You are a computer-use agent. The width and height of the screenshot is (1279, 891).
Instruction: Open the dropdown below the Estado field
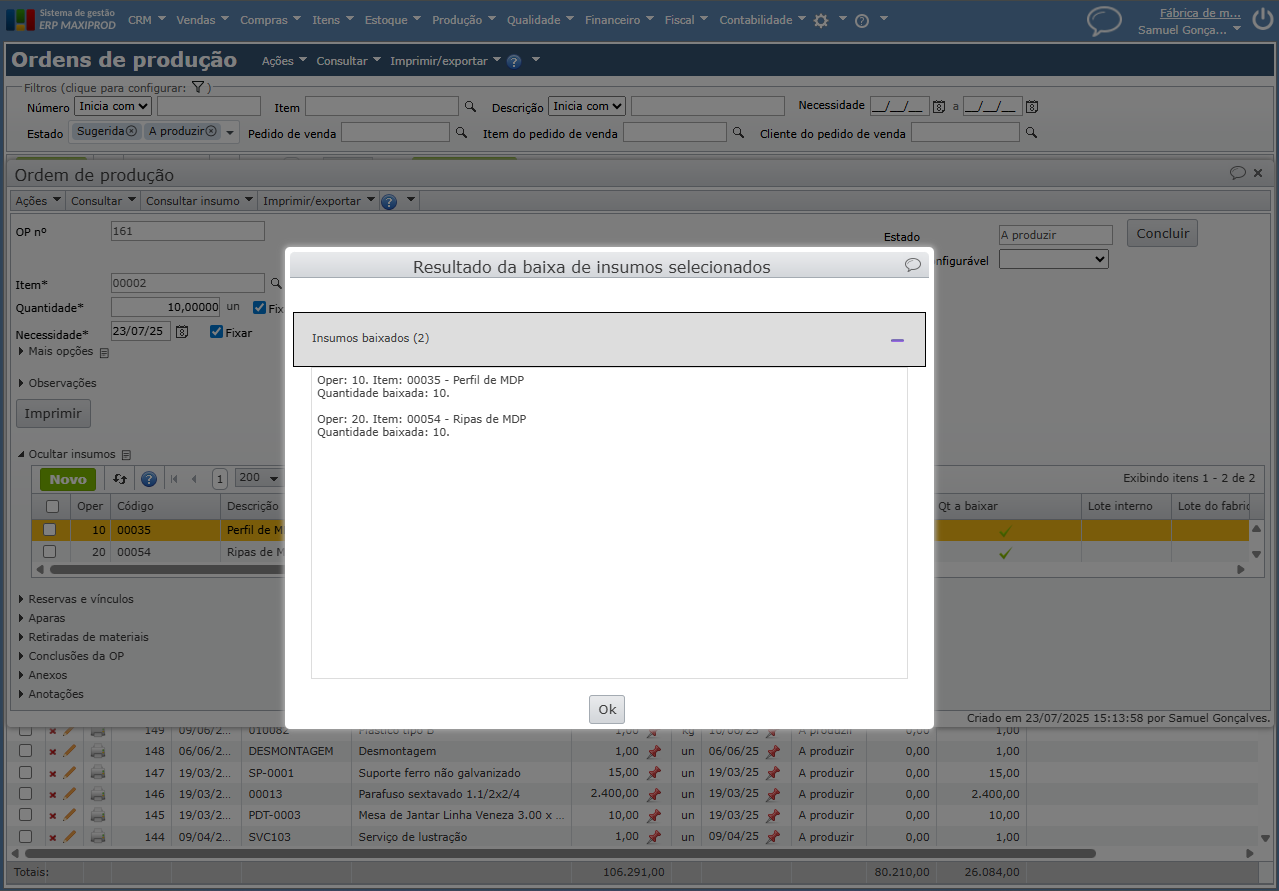[1054, 259]
